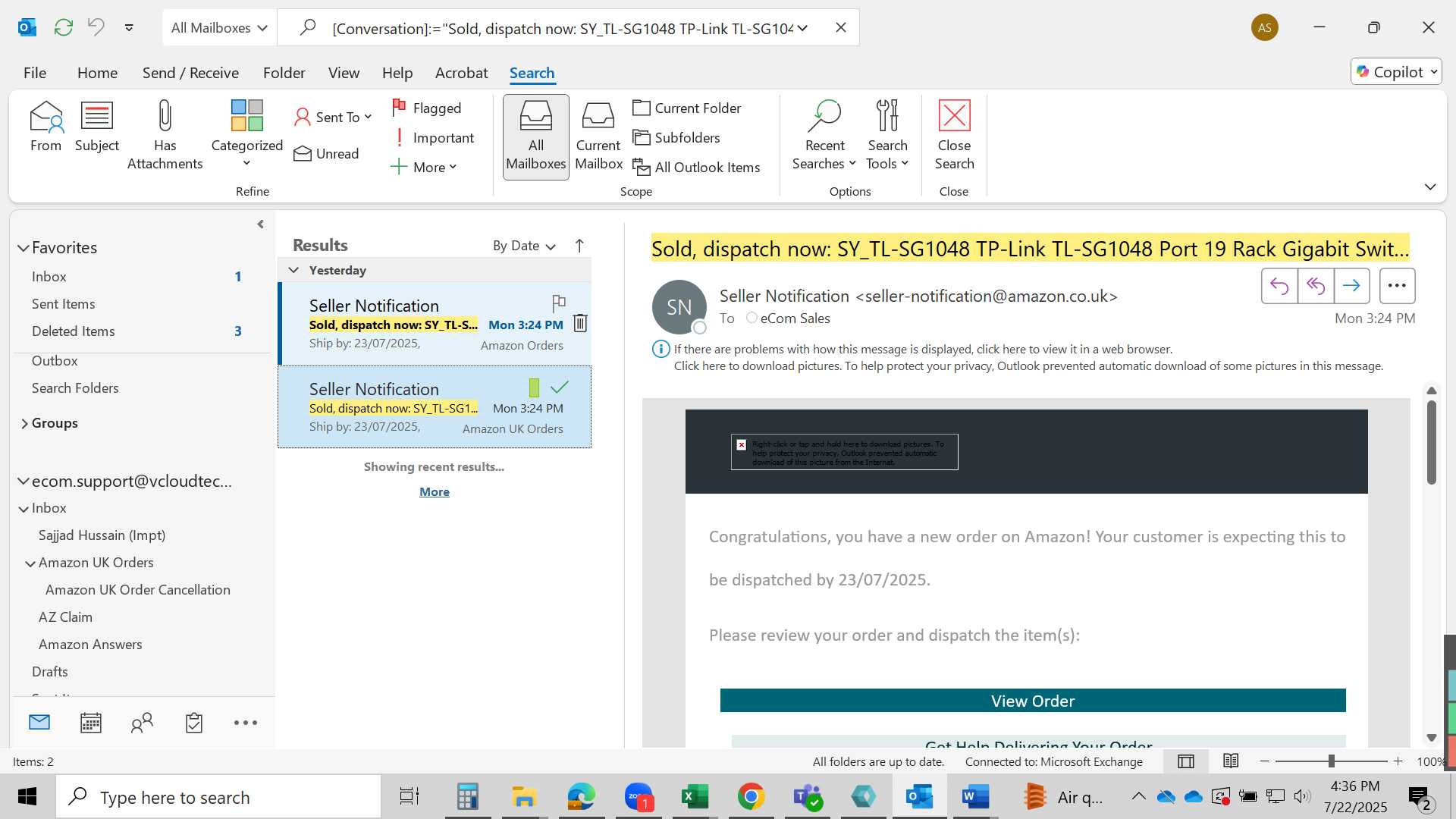Image resolution: width=1456 pixels, height=819 pixels.
Task: Open the File tab
Action: point(35,73)
